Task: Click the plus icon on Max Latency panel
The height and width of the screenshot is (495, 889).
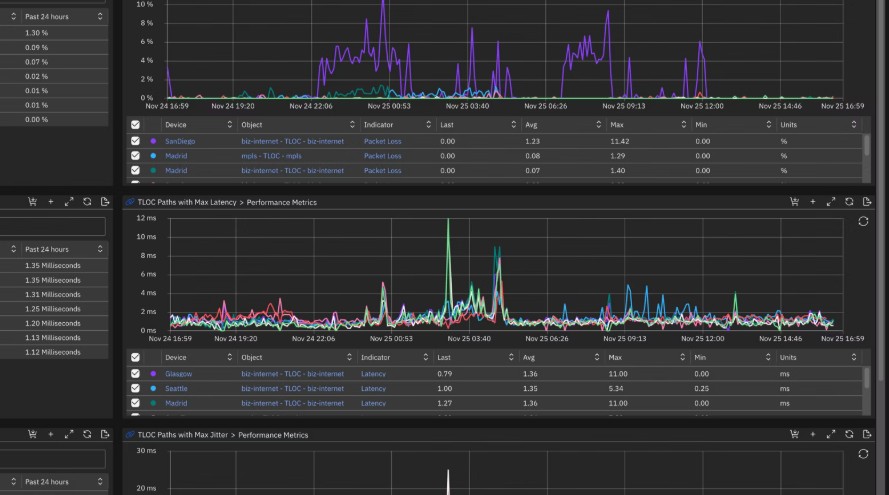Action: 813,202
